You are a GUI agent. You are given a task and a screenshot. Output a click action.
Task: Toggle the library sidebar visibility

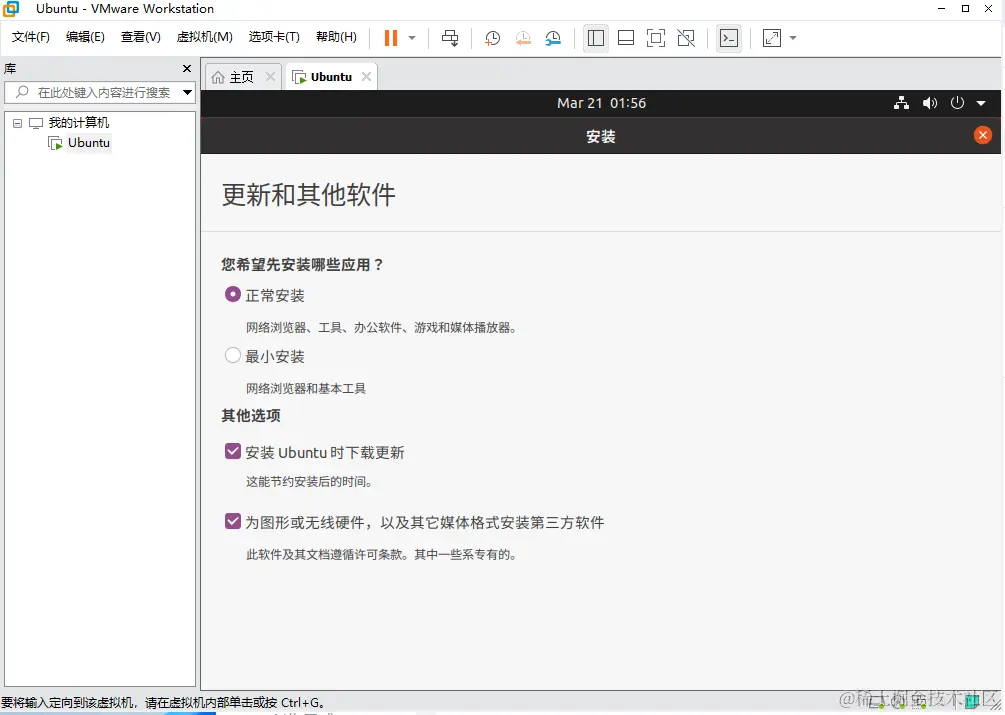coord(595,38)
